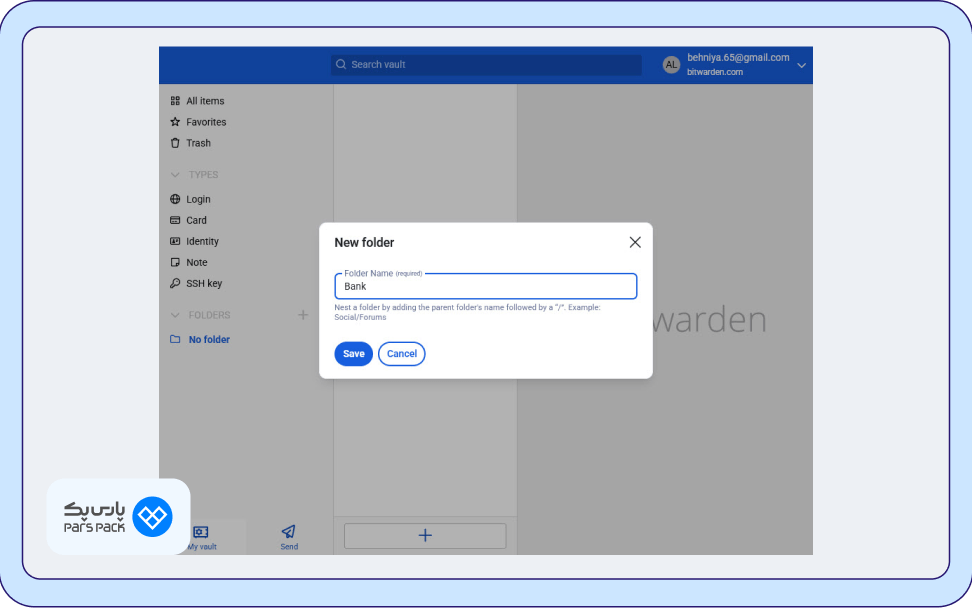
Task: Click the Search vault field
Action: pos(486,65)
